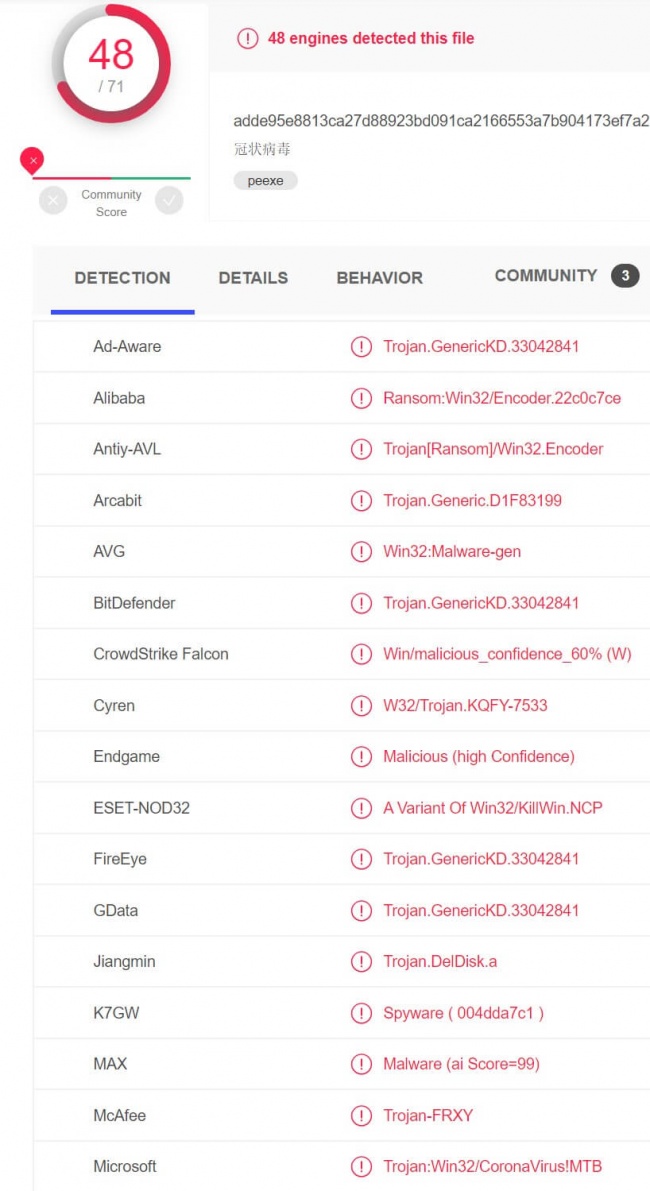Select the DETECTION tab
The width and height of the screenshot is (650, 1191).
[x=122, y=278]
